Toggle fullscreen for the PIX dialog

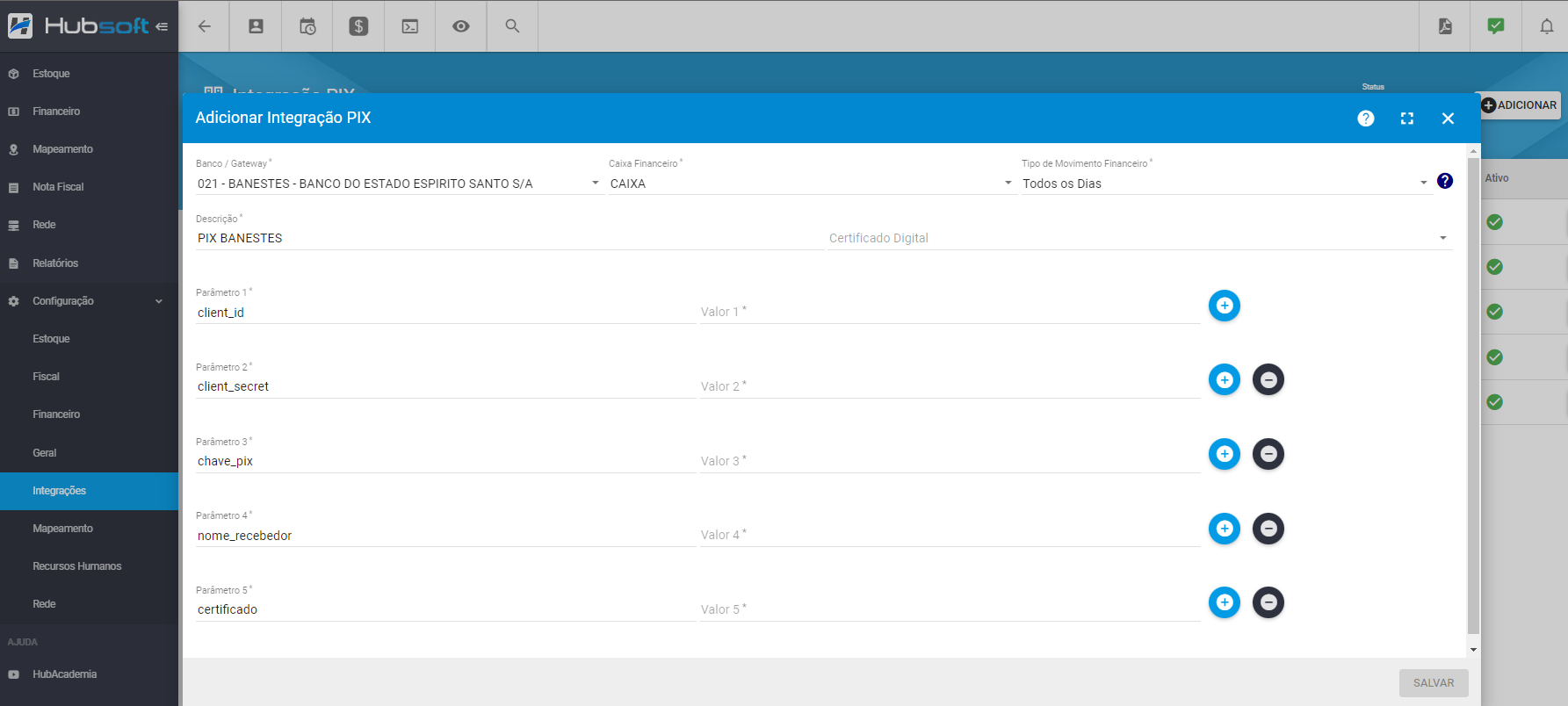pos(1407,119)
